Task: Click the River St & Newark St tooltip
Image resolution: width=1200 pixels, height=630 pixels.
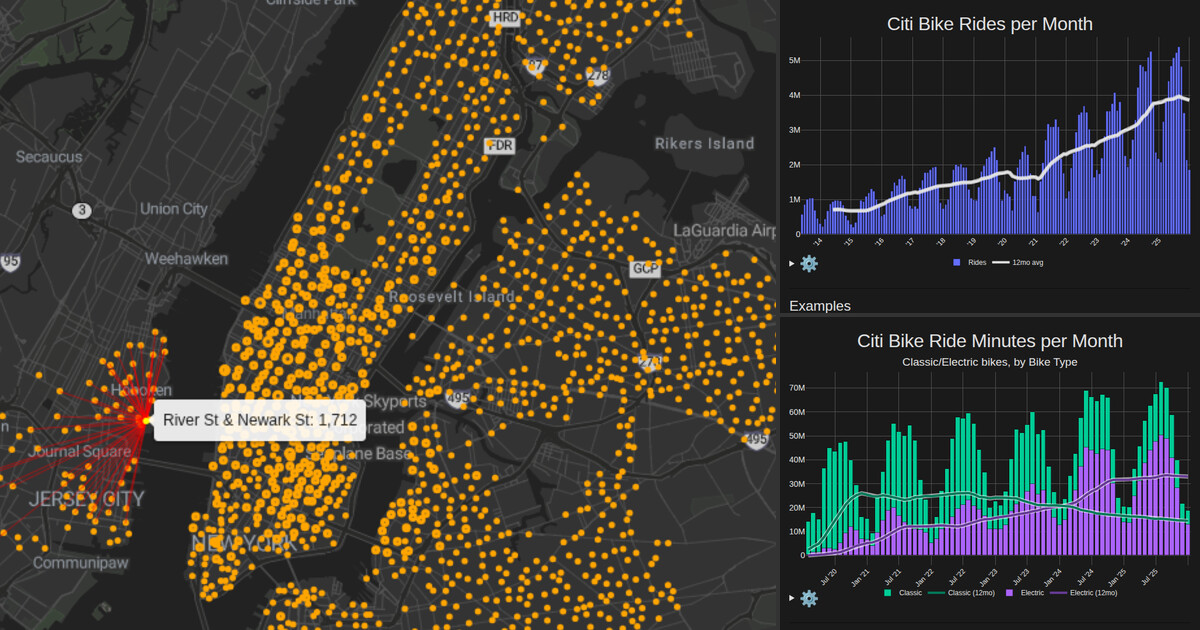Action: coord(260,420)
